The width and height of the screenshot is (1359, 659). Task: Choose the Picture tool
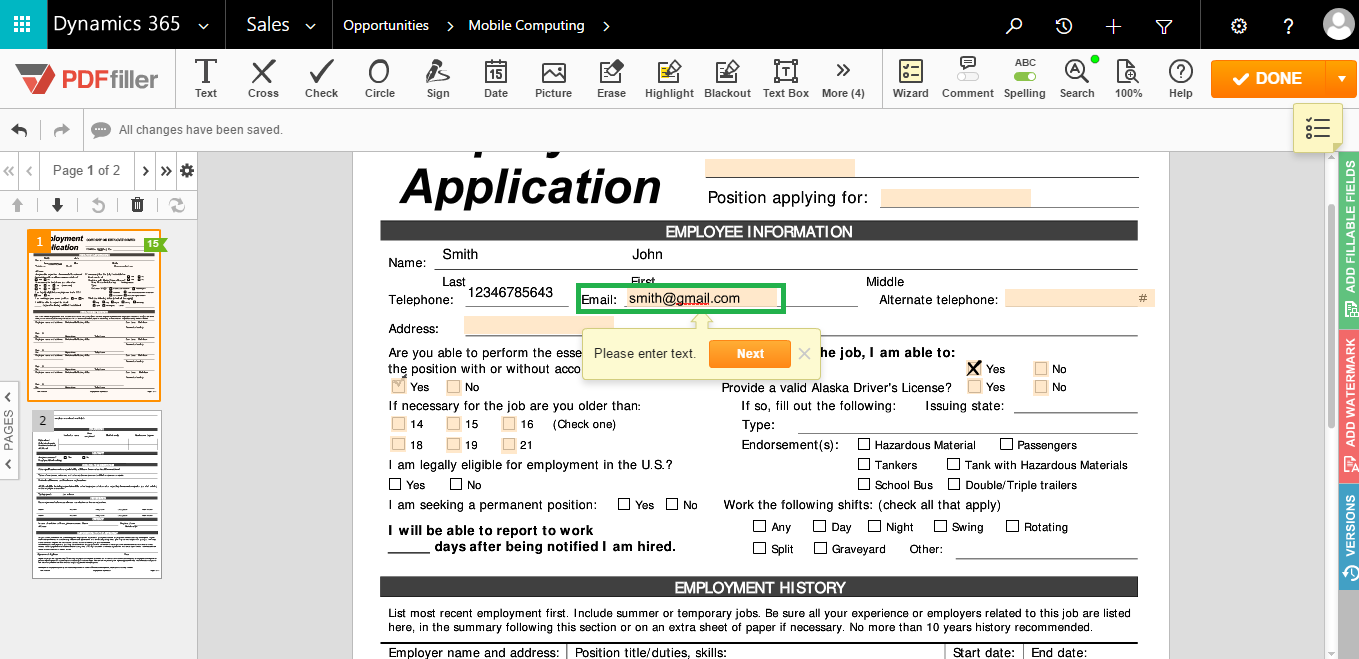[x=553, y=78]
